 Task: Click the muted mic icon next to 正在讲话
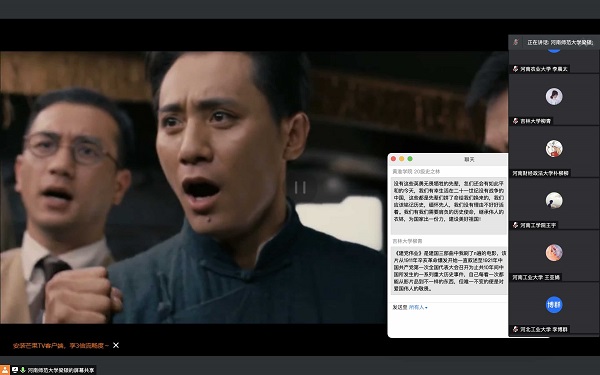point(516,42)
